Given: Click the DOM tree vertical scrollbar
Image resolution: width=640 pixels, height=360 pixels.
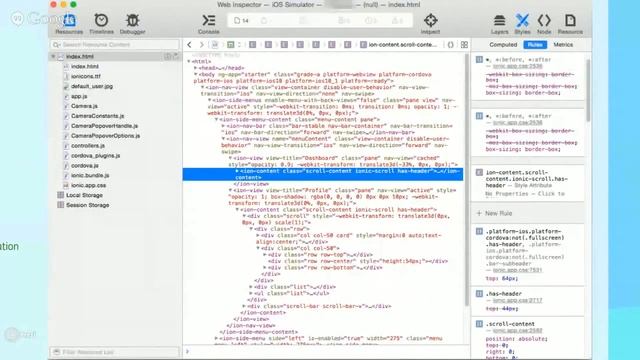Looking at the screenshot, I should (467, 180).
